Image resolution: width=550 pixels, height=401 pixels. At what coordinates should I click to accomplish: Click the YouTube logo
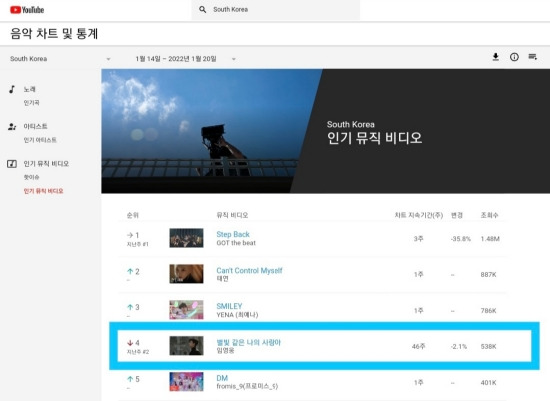click(27, 10)
